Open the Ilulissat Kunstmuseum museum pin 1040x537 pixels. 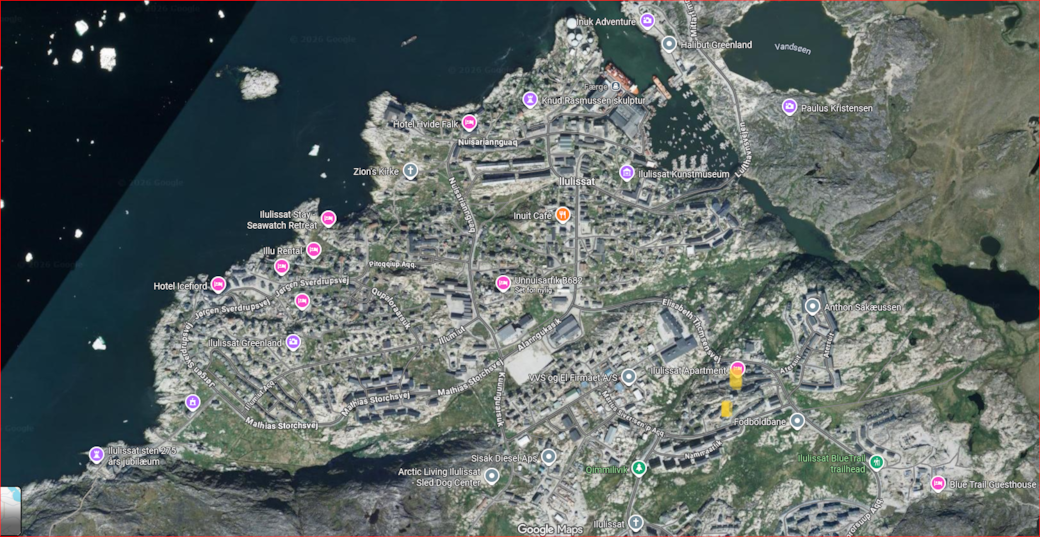627,173
